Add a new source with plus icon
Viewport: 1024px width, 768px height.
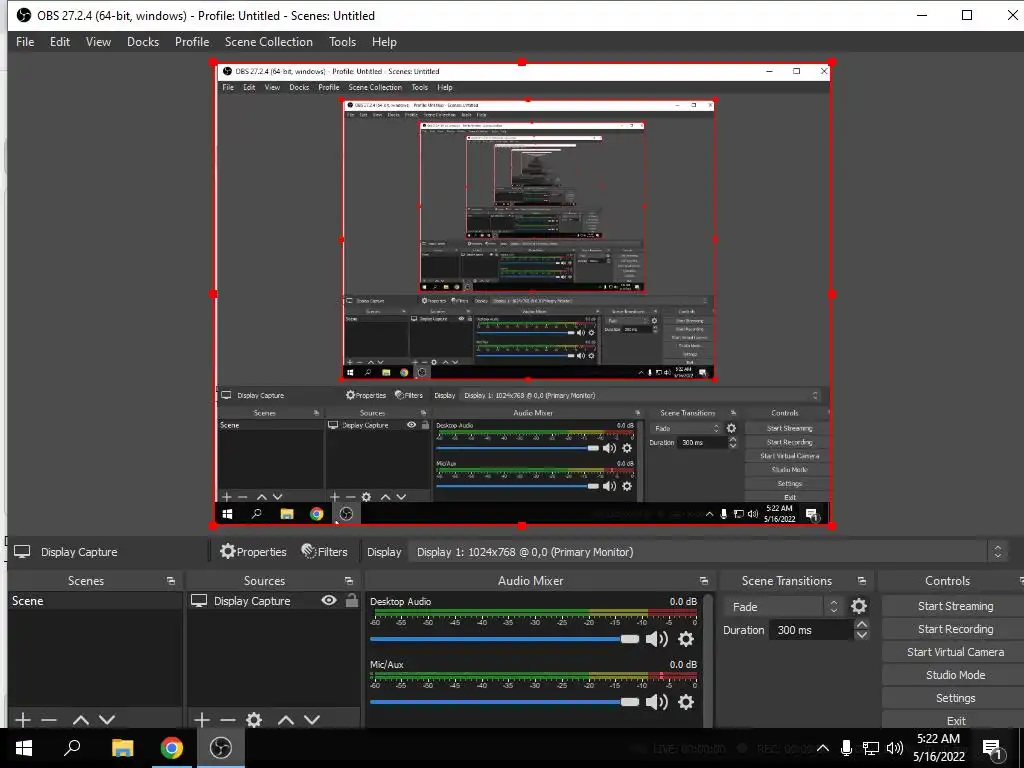click(x=202, y=720)
